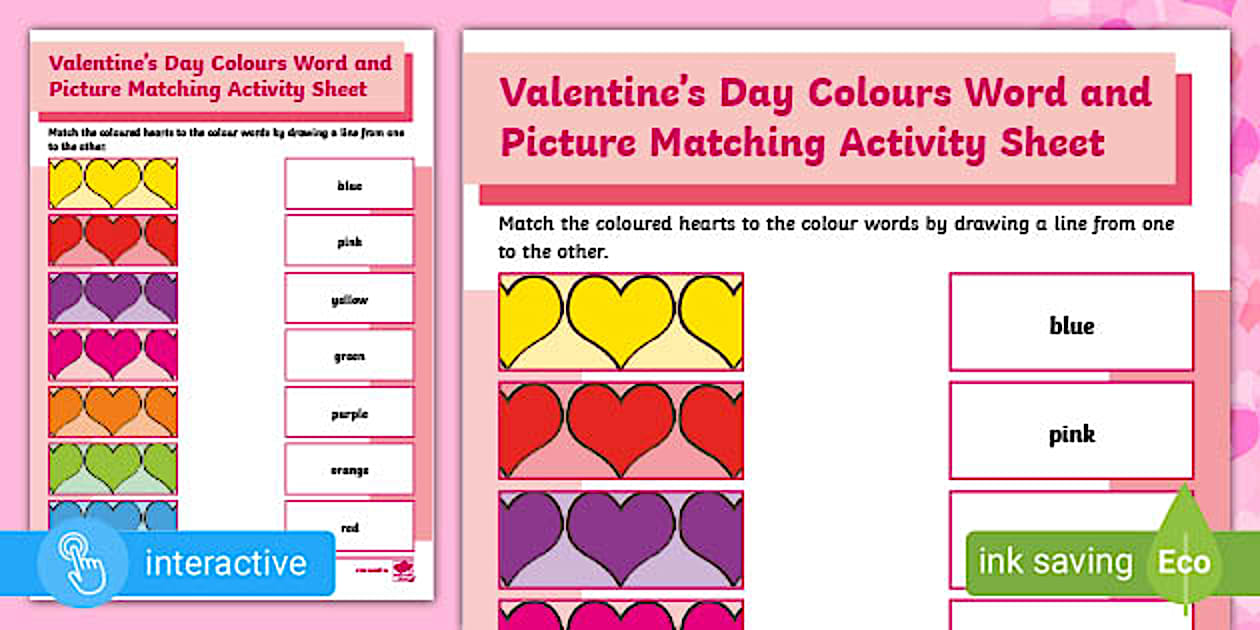Select the middle yellow heart on the large sheet

(x=621, y=318)
